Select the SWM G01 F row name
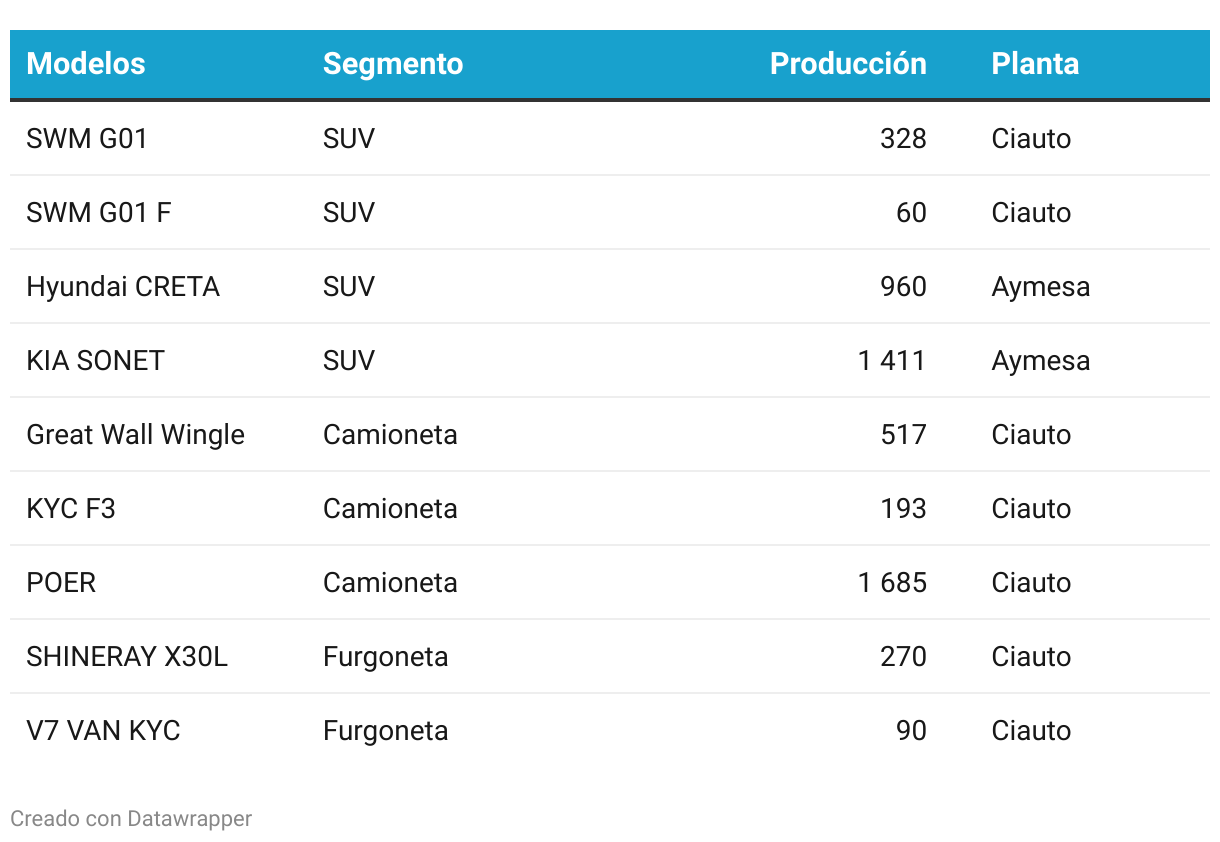The height and width of the screenshot is (842, 1220). pyautogui.click(x=99, y=212)
